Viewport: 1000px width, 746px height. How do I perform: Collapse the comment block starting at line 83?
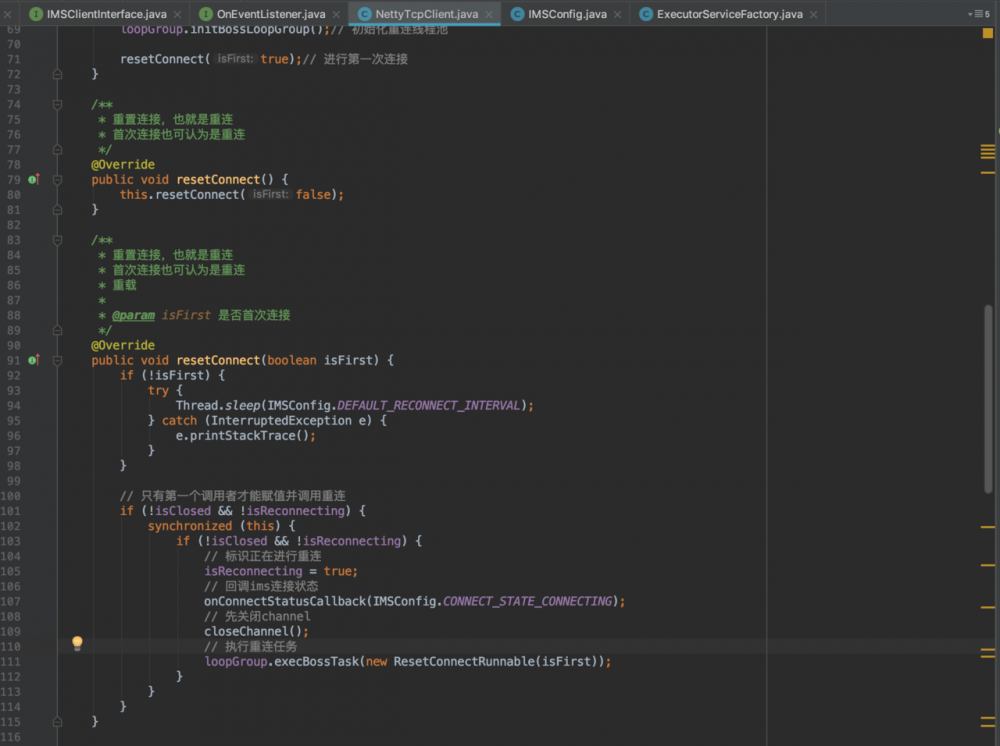coord(57,239)
